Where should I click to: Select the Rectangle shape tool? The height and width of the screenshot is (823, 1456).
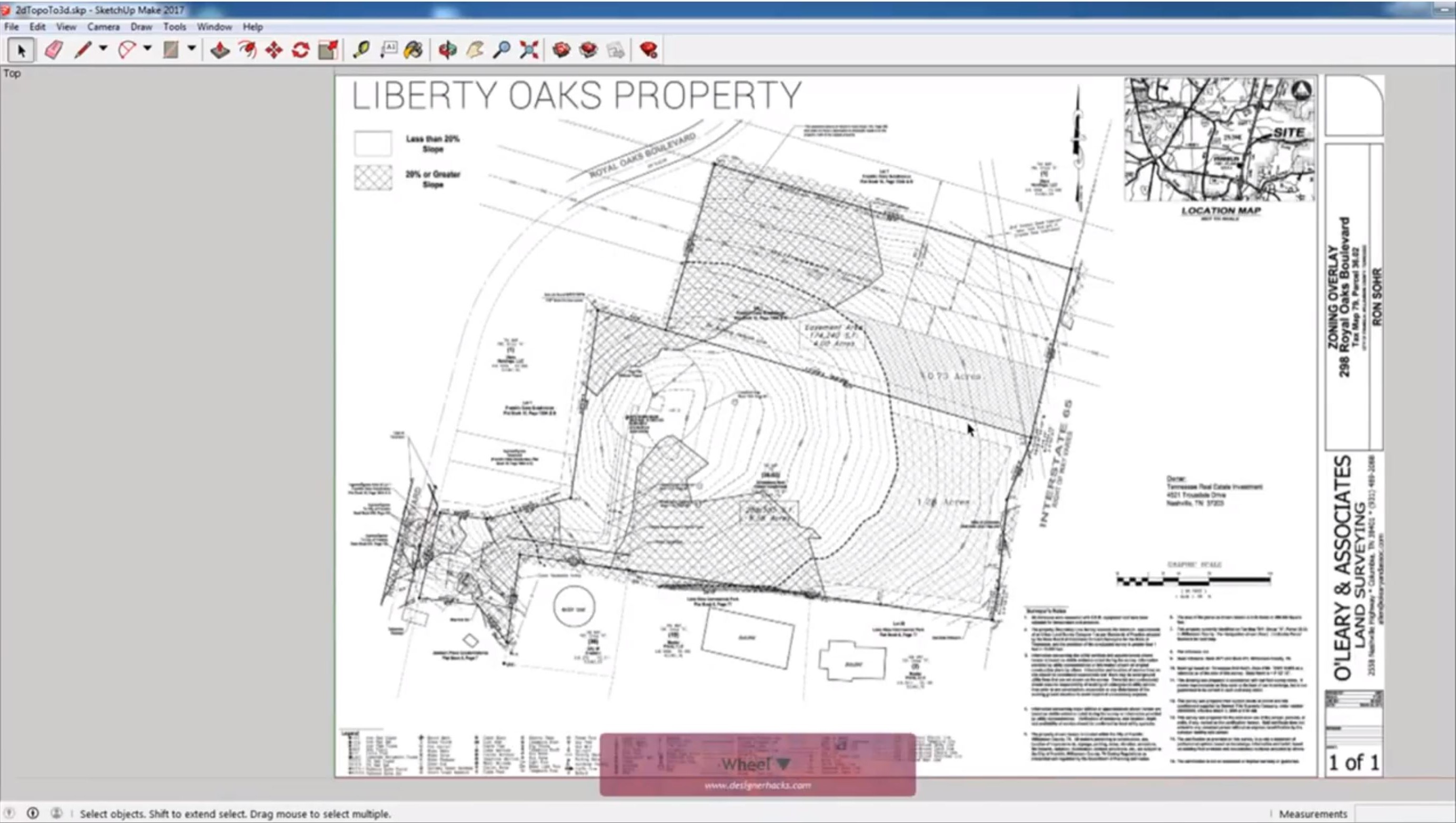click(x=170, y=51)
